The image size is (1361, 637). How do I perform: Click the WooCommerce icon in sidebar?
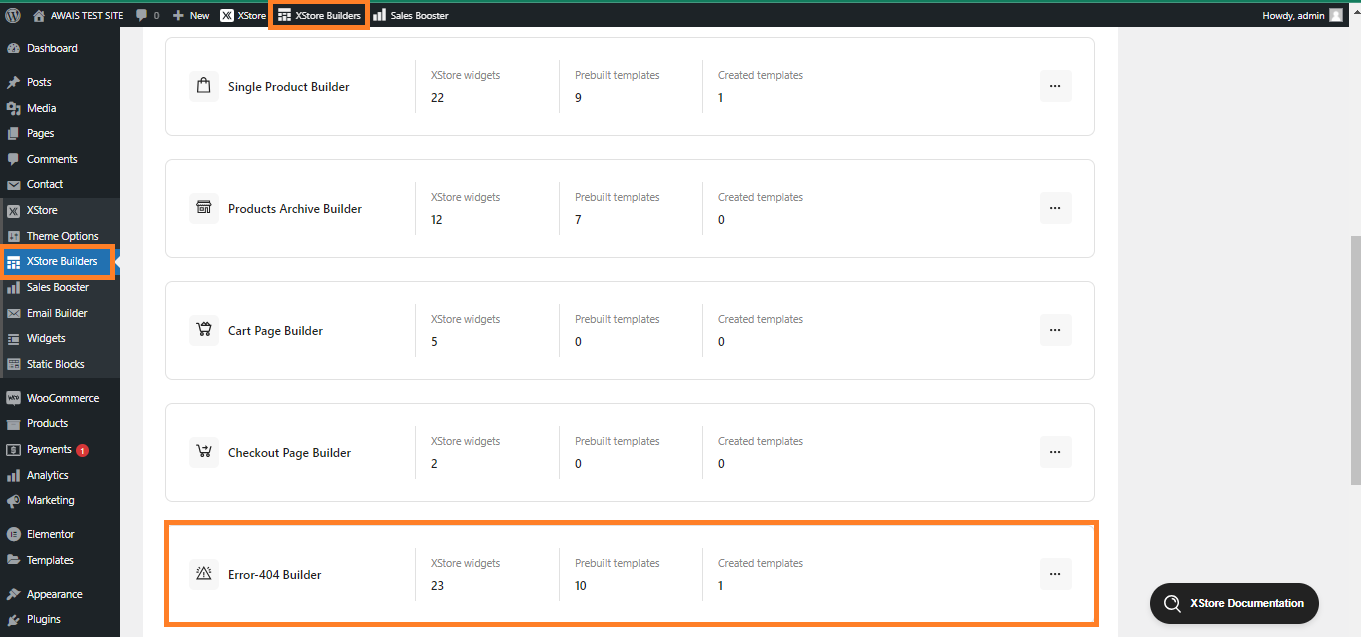13,398
